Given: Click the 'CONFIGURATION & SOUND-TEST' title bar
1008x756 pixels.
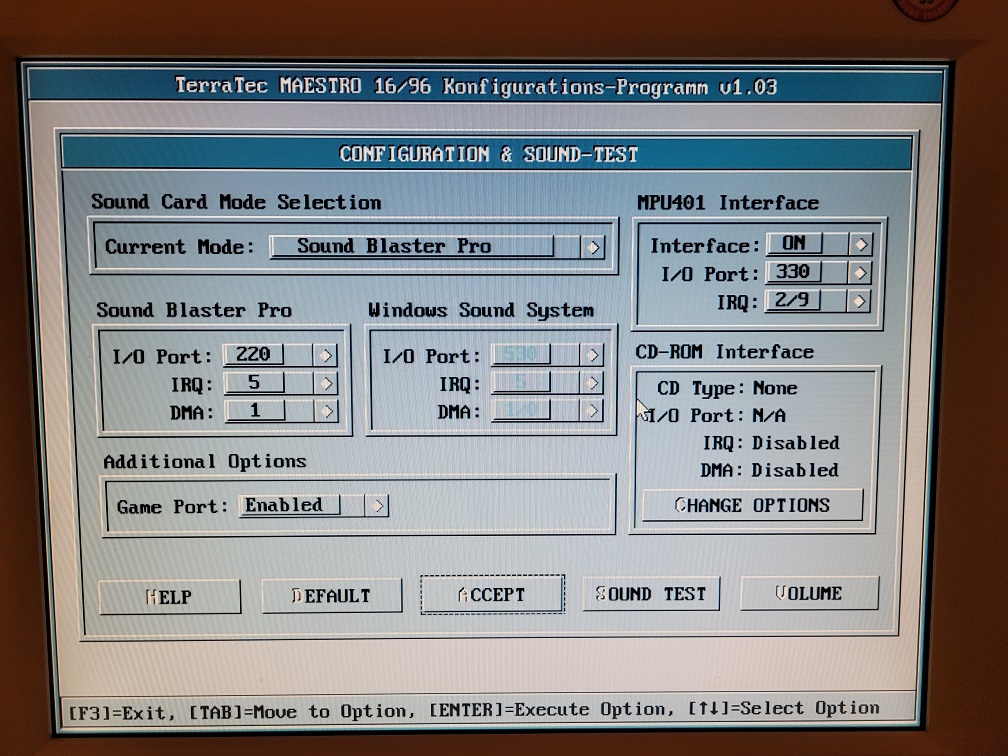Looking at the screenshot, I should click(x=487, y=154).
